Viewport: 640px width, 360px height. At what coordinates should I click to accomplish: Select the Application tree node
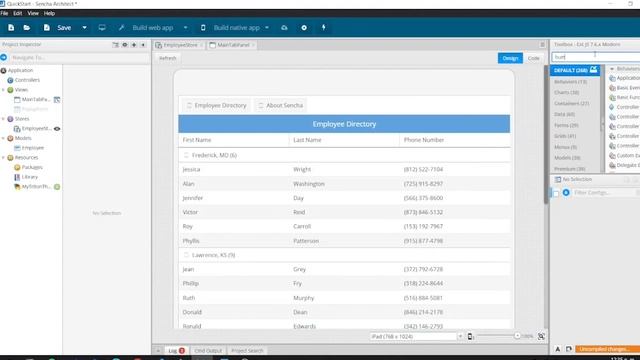pos(20,70)
